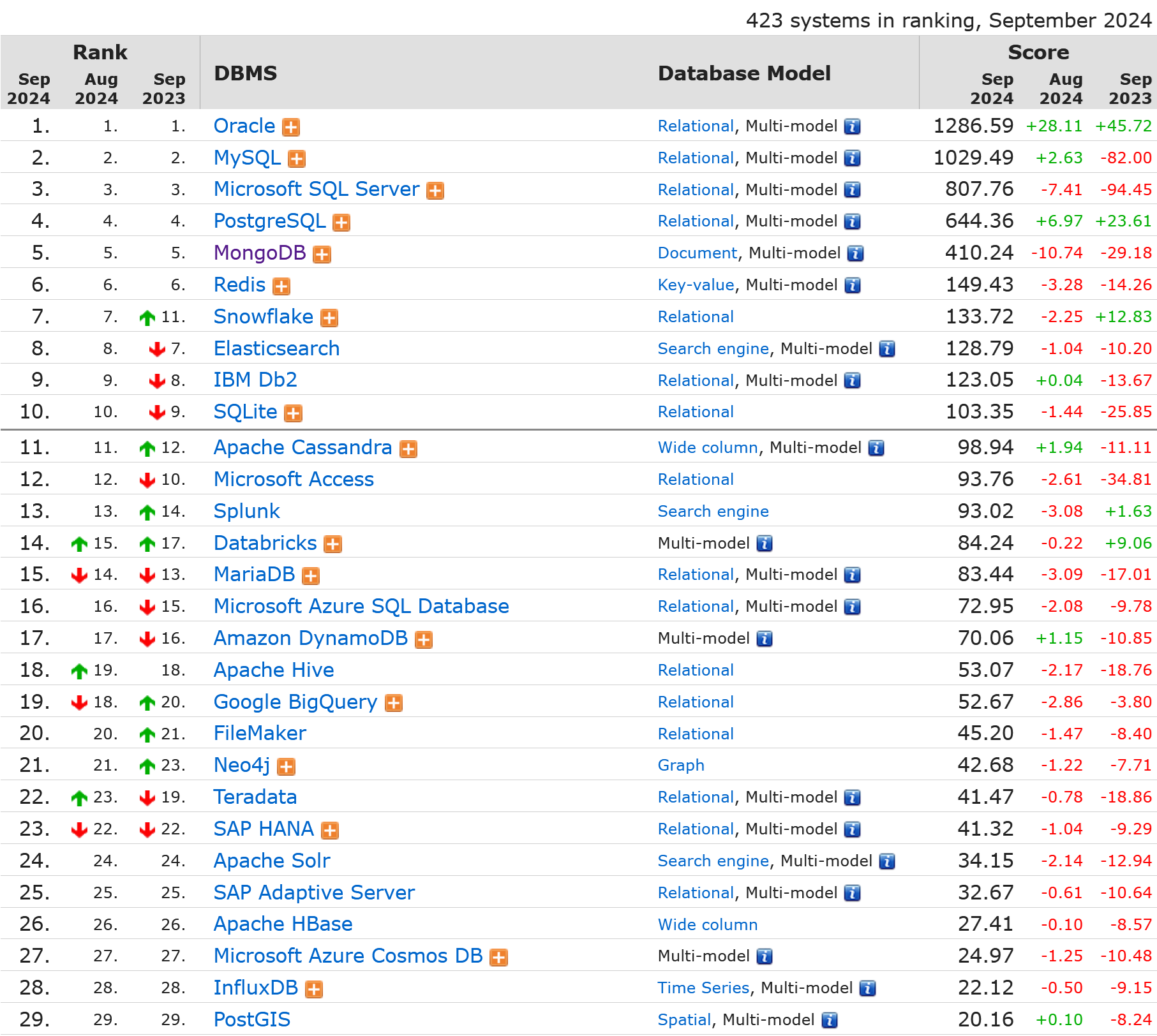Open the Redis system link
Screen dimensions: 1157x1036
pyautogui.click(x=239, y=285)
